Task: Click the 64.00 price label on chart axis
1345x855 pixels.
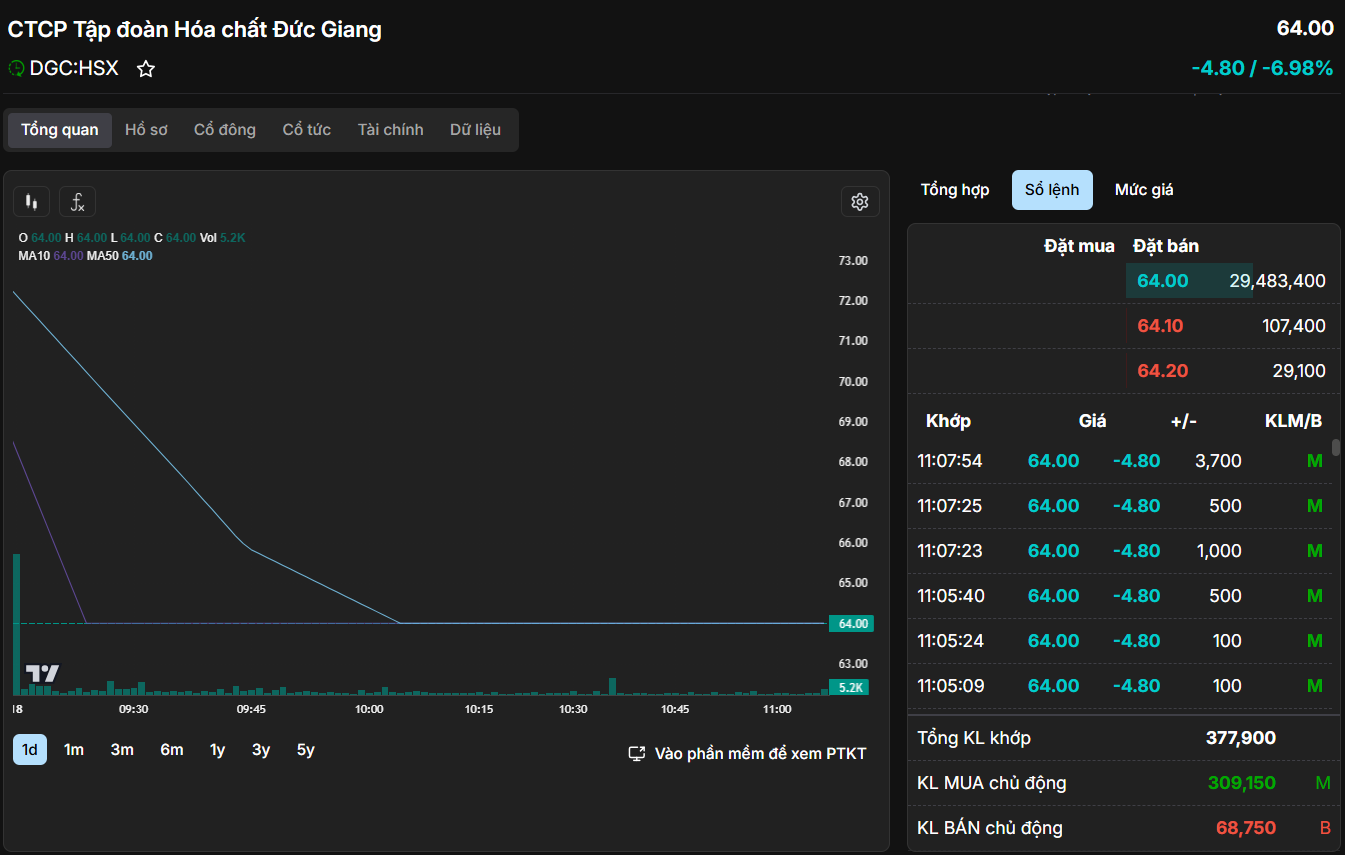Action: coord(852,624)
